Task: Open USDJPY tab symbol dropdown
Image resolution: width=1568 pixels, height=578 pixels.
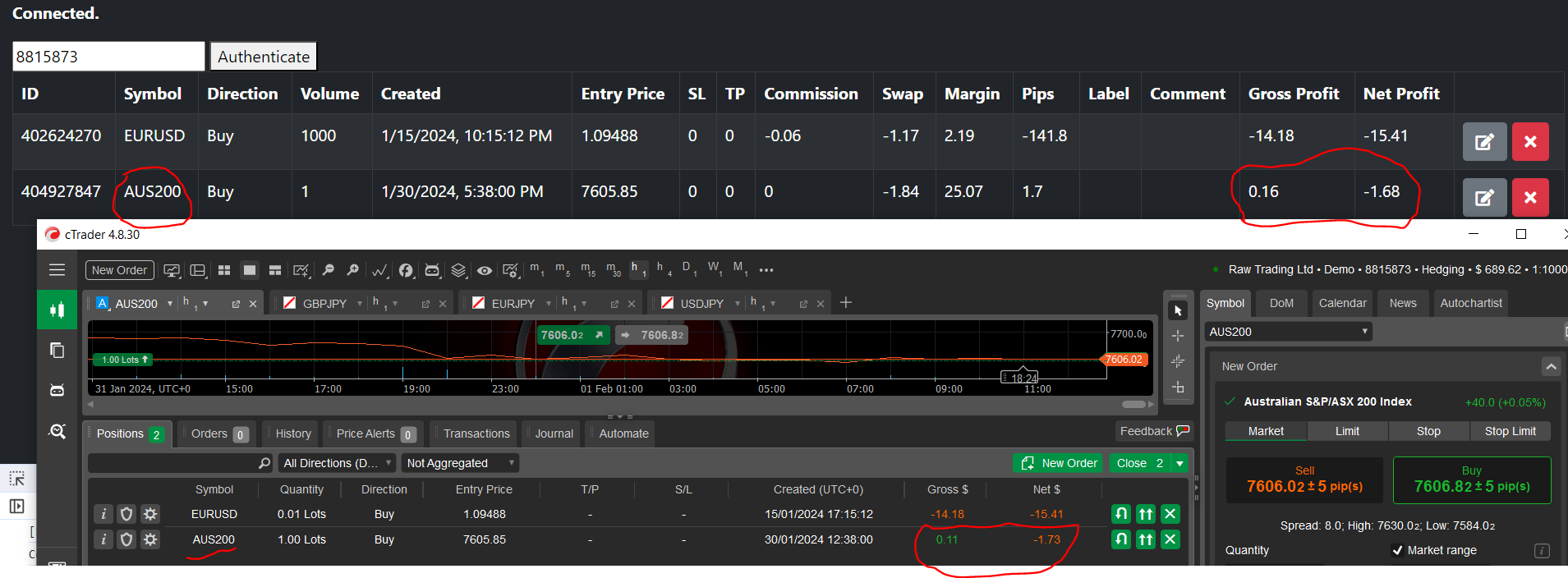Action: click(x=737, y=304)
